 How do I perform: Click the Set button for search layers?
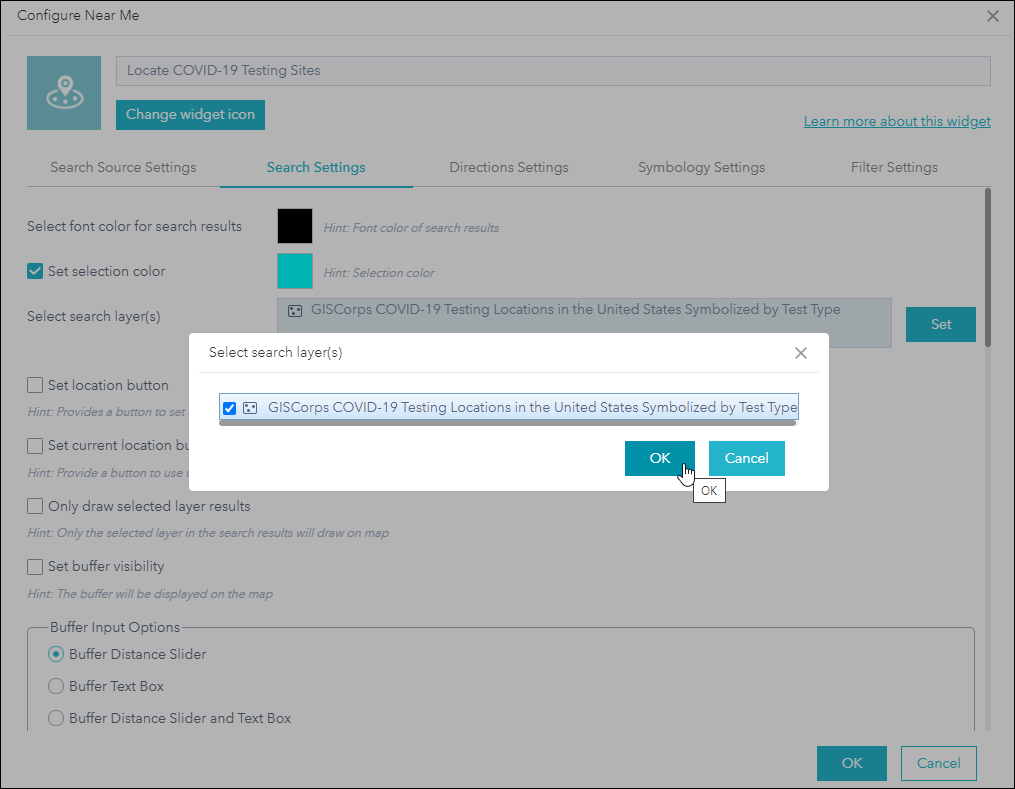point(940,324)
